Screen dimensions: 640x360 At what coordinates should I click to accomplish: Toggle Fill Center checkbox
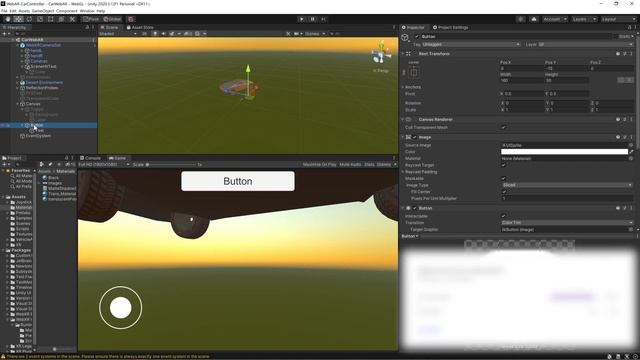[503, 191]
